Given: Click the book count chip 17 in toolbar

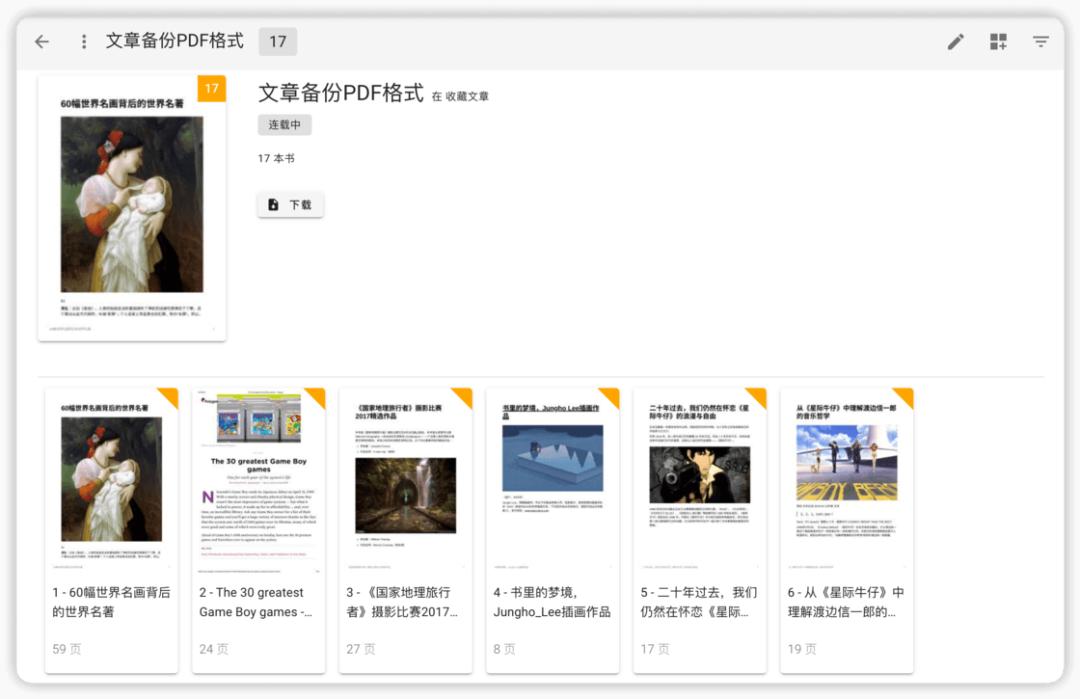Looking at the screenshot, I should 278,41.
